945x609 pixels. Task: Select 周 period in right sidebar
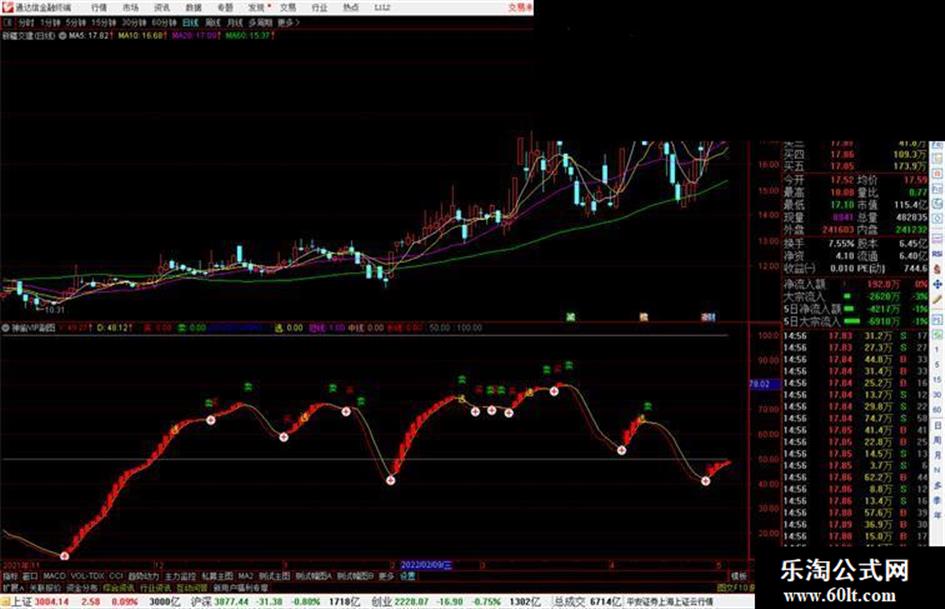pos(938,440)
